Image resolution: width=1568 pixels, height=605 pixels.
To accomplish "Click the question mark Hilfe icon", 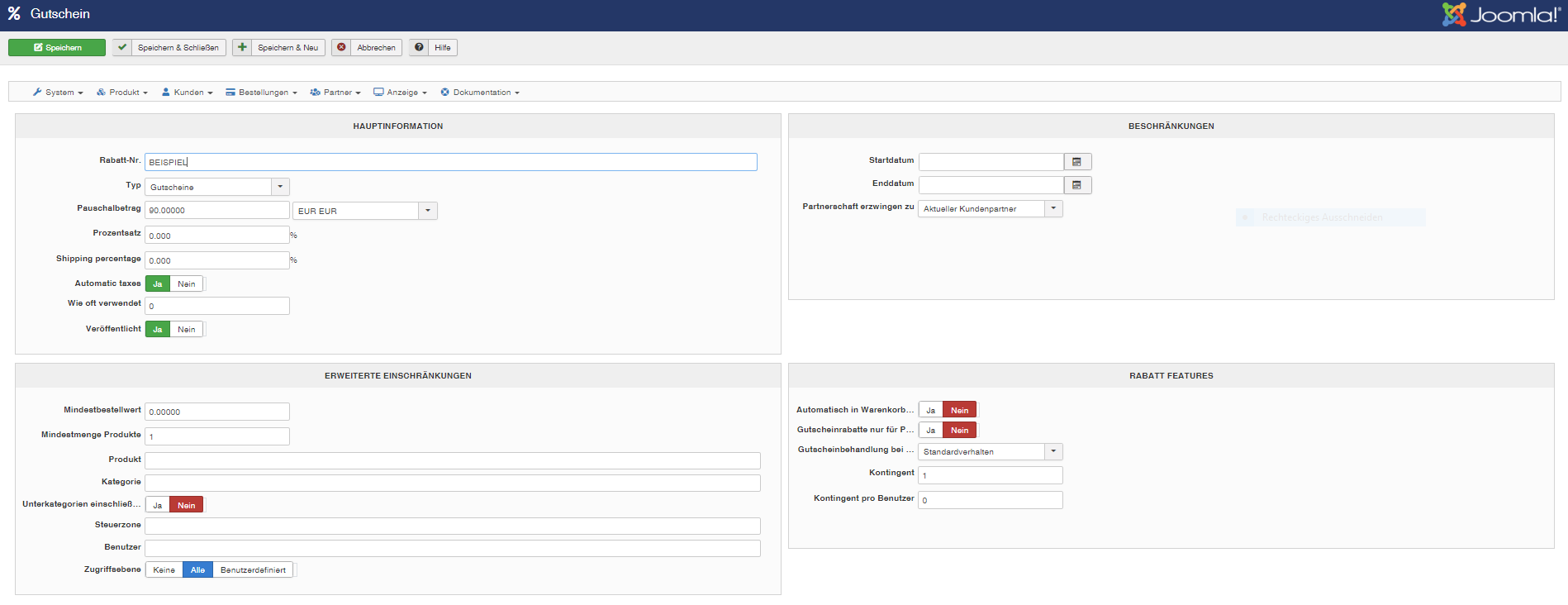I will (420, 48).
